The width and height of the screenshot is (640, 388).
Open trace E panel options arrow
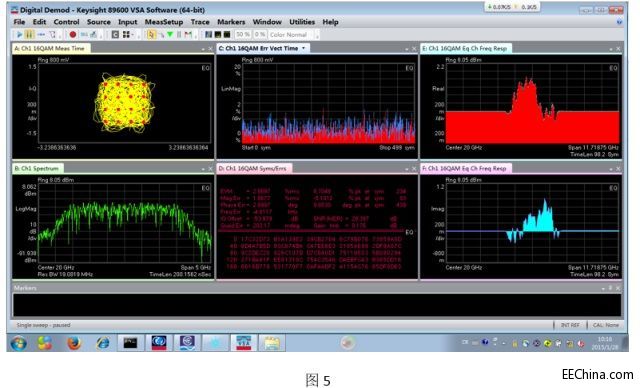point(611,49)
